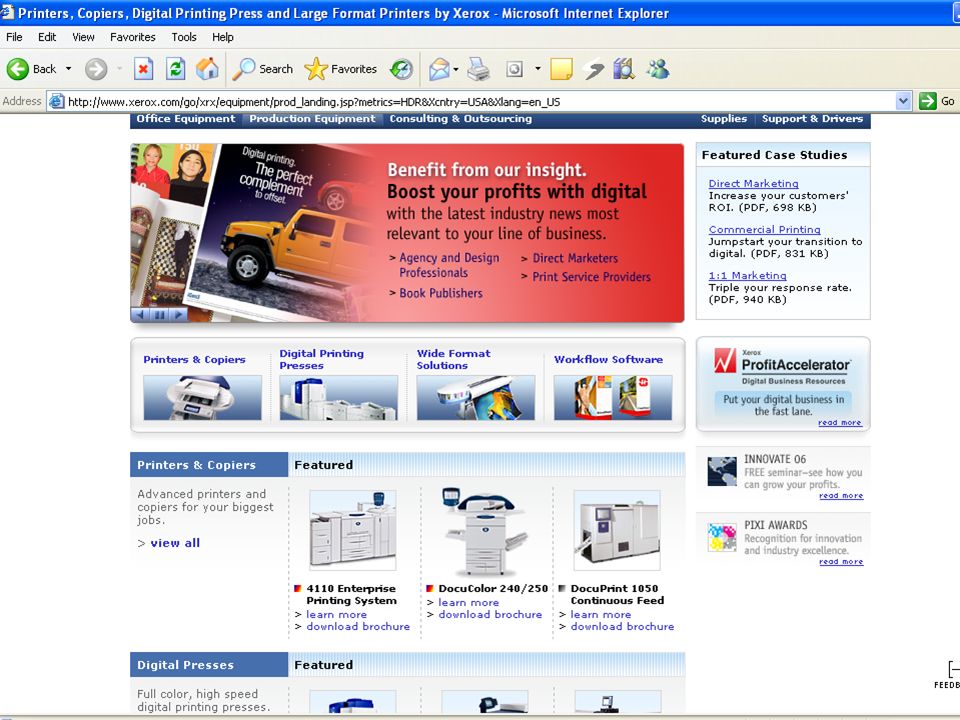Click view all under Printers & Copiers
This screenshot has width=960, height=720.
pos(175,543)
